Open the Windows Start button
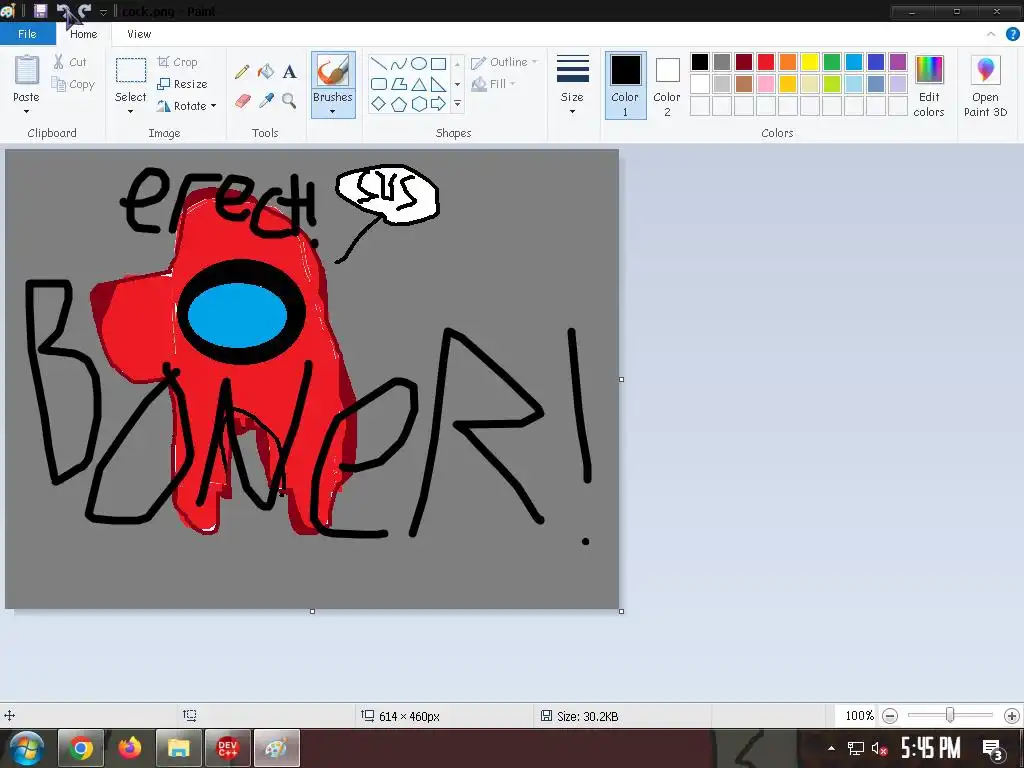The width and height of the screenshot is (1024, 768). 26,748
